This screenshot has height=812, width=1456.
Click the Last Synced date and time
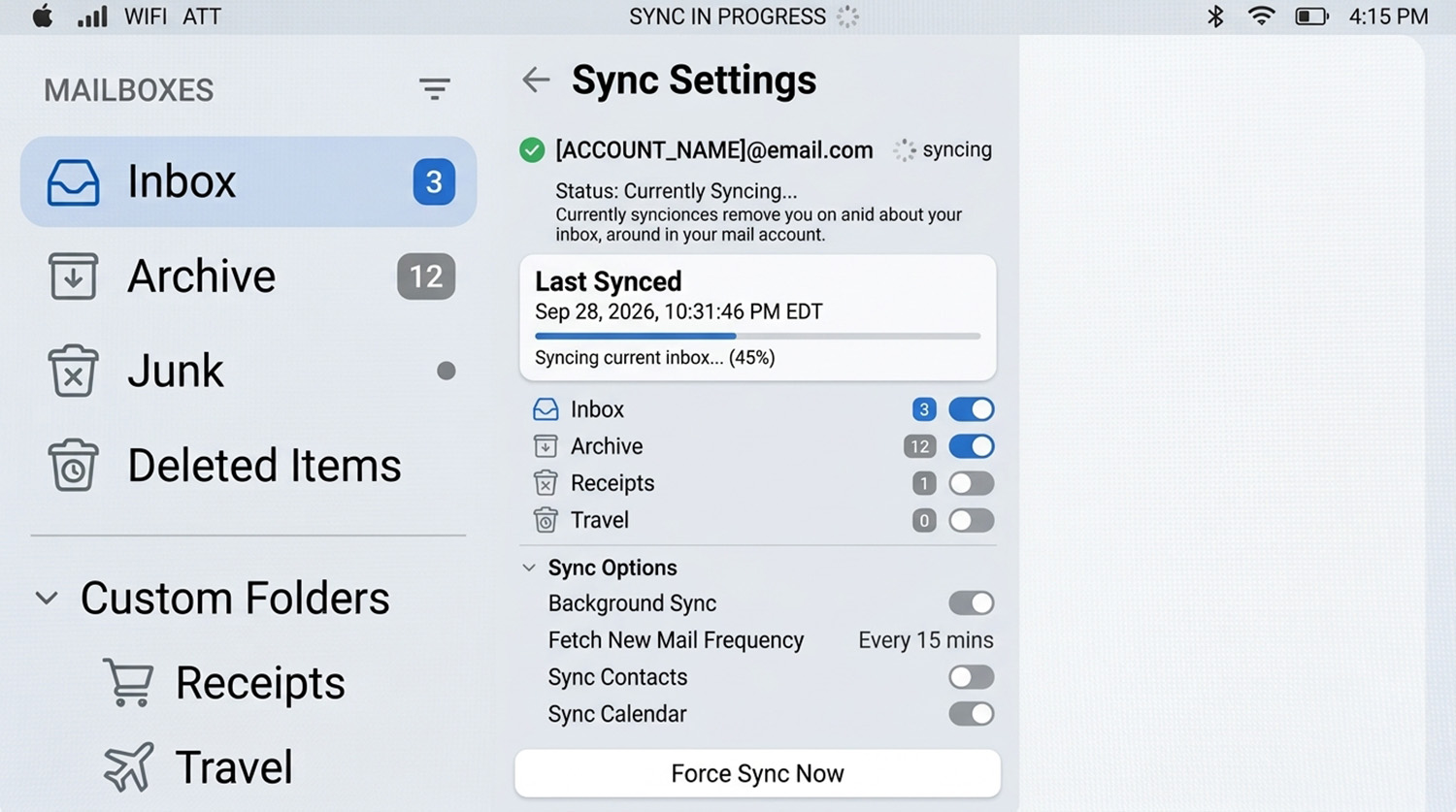pyautogui.click(x=678, y=311)
